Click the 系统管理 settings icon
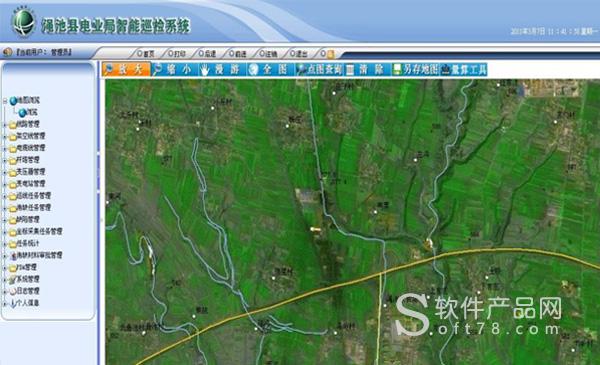600x365 pixels. (x=13, y=280)
